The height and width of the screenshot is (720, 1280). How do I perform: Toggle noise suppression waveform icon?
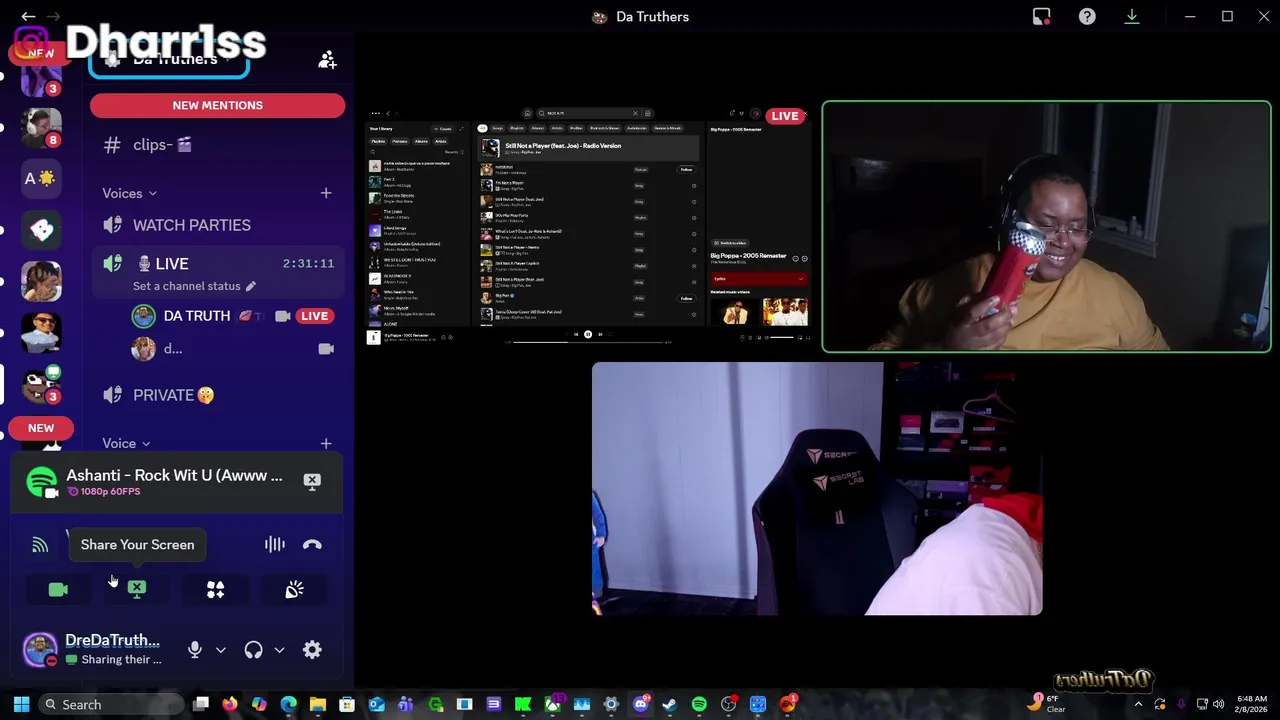pos(274,545)
